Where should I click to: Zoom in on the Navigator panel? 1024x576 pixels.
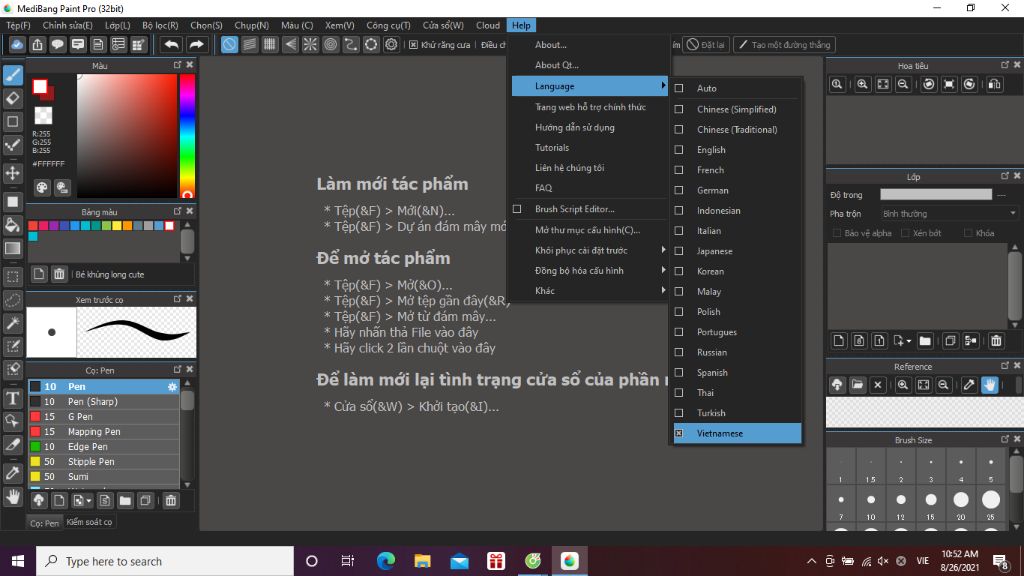coord(862,84)
